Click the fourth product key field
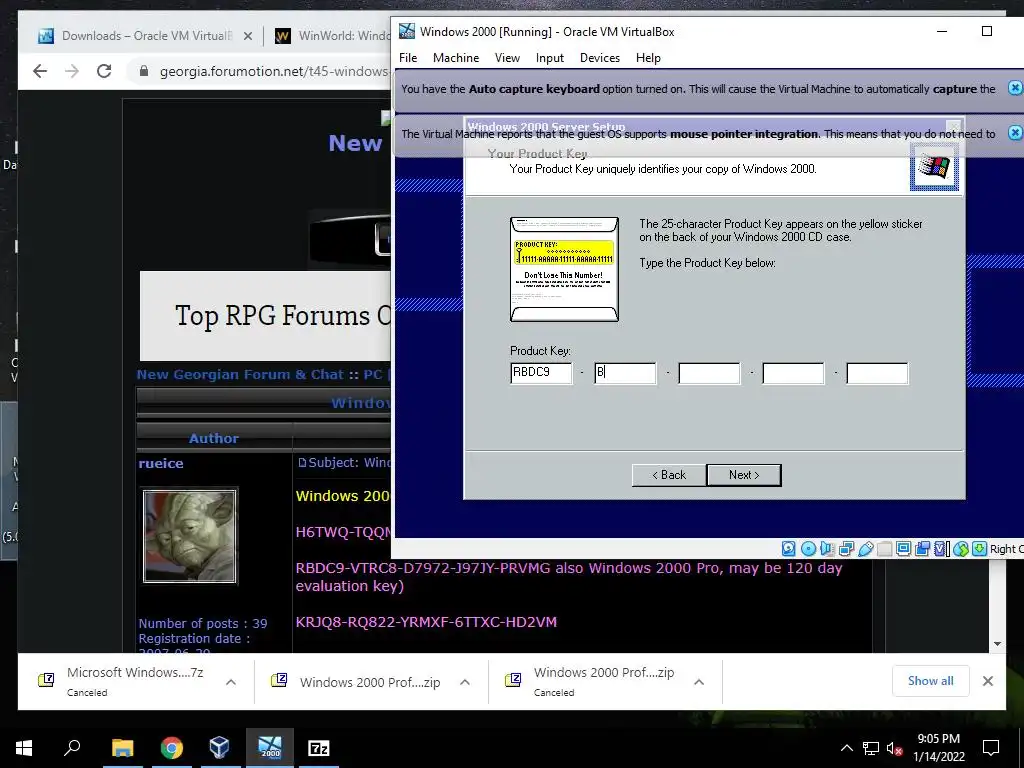Viewport: 1024px width, 768px height. coord(793,373)
